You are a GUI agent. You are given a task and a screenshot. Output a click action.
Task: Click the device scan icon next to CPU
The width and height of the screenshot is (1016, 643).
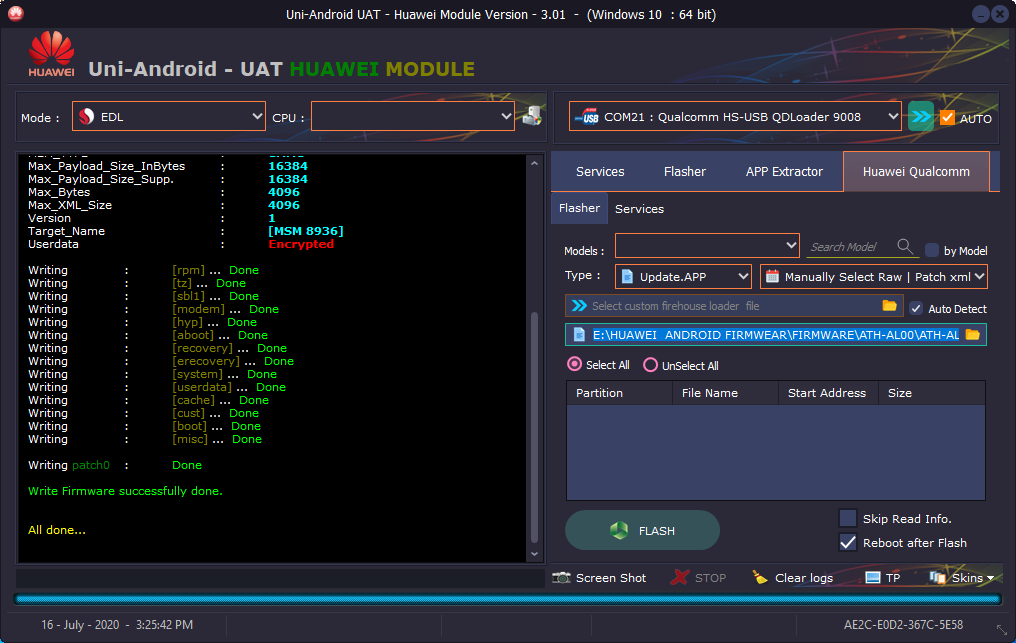pos(532,117)
